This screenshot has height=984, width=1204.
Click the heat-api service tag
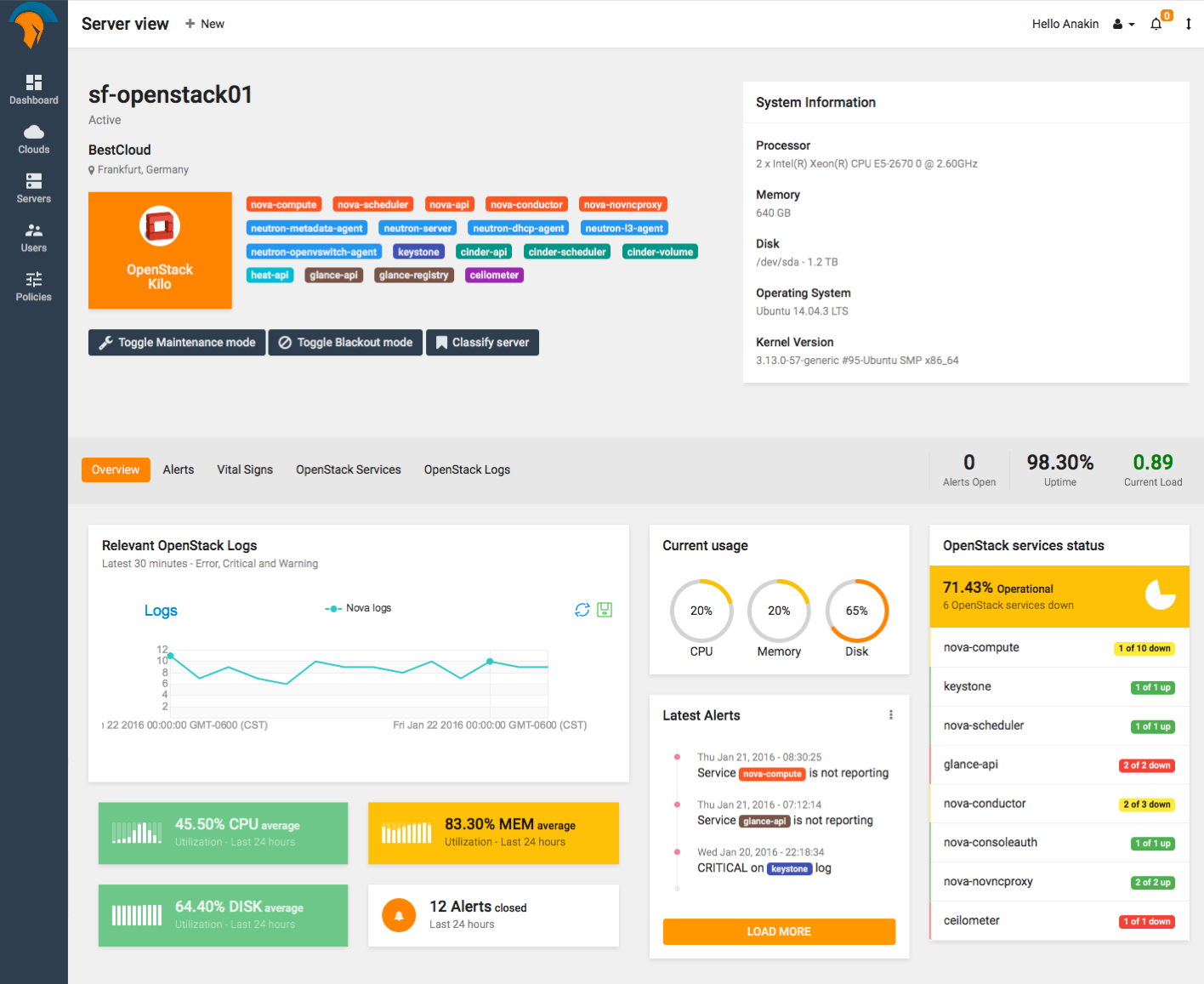270,275
